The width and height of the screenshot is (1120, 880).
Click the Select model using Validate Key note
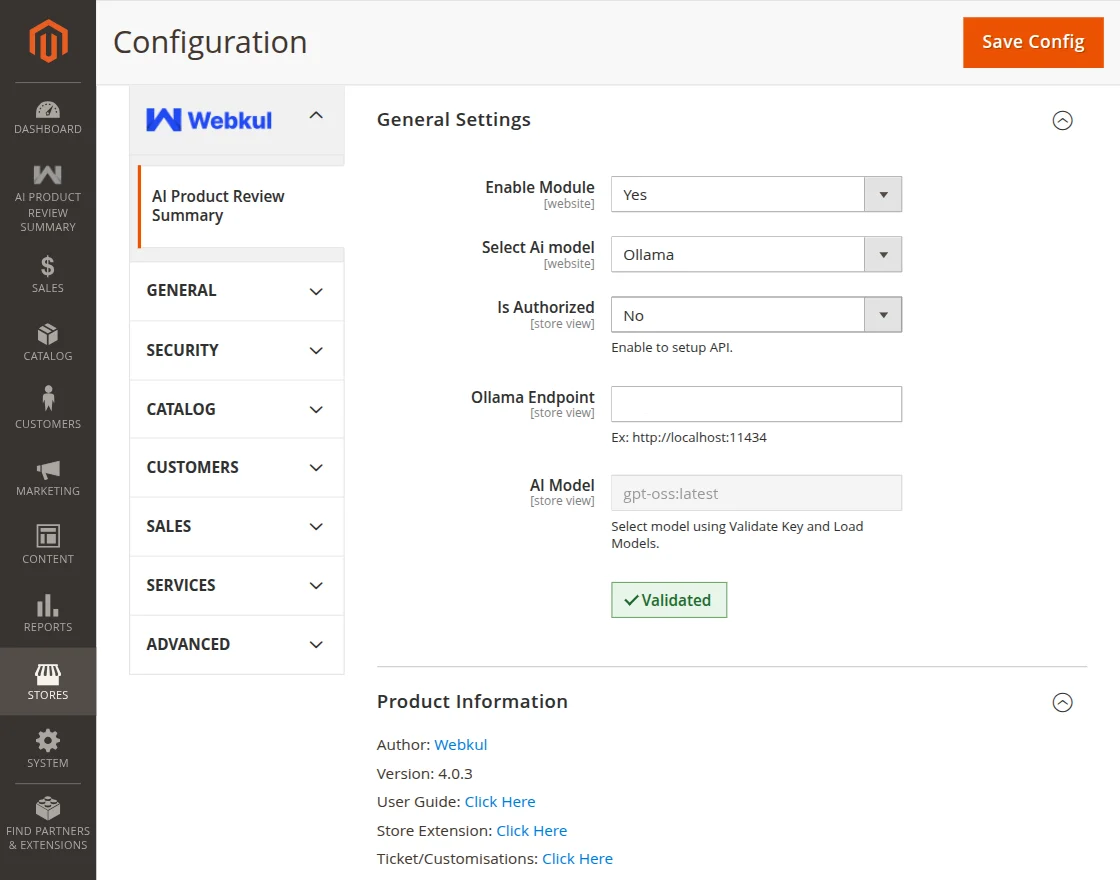(x=737, y=535)
